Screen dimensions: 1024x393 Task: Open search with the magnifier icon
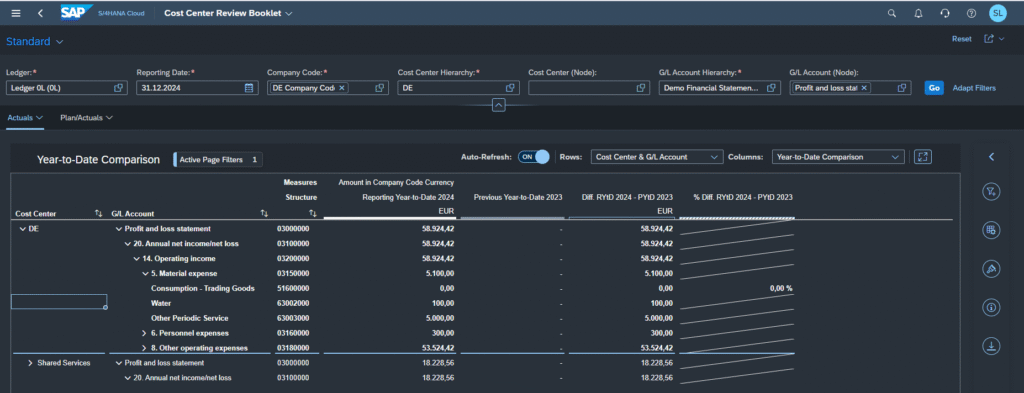(892, 13)
